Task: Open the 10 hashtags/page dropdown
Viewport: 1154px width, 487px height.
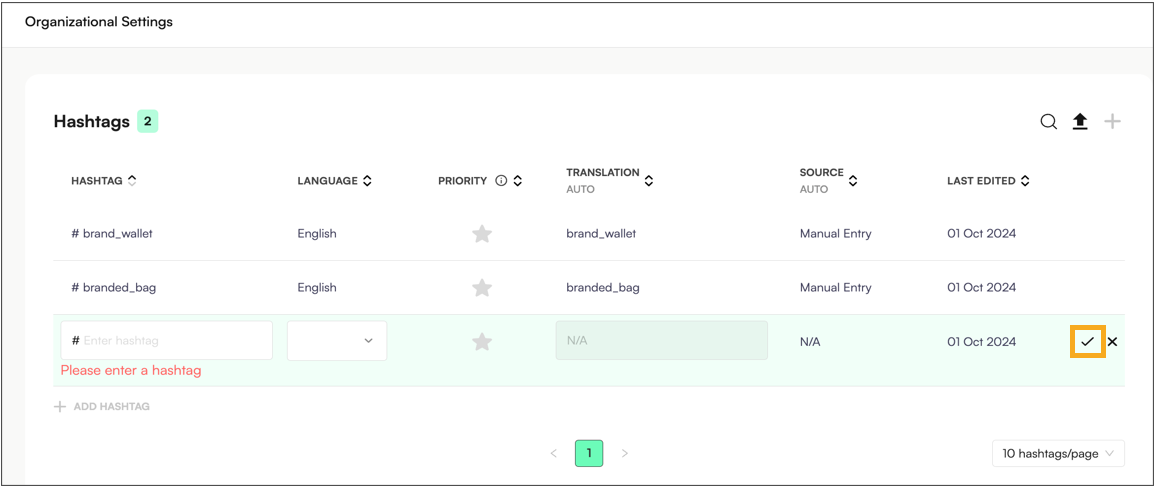Action: coord(1058,454)
